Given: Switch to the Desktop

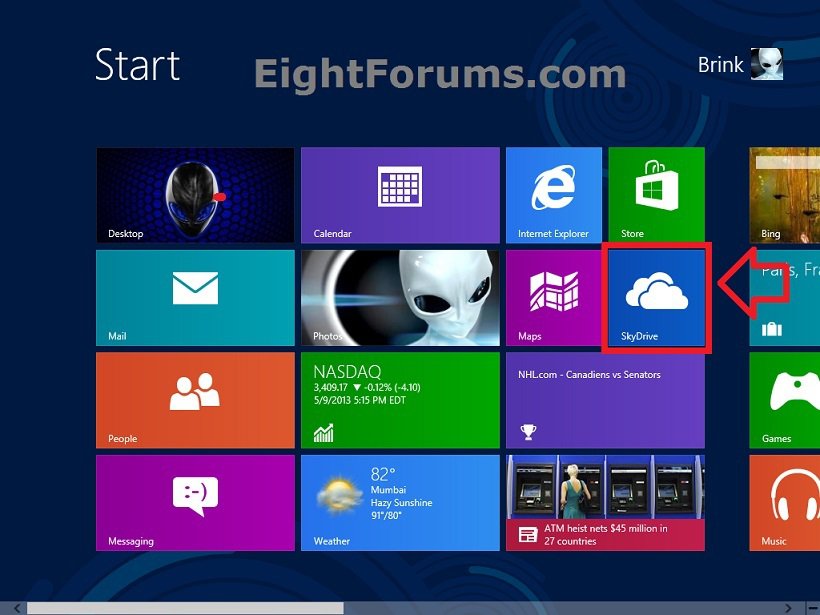Looking at the screenshot, I should 195,194.
